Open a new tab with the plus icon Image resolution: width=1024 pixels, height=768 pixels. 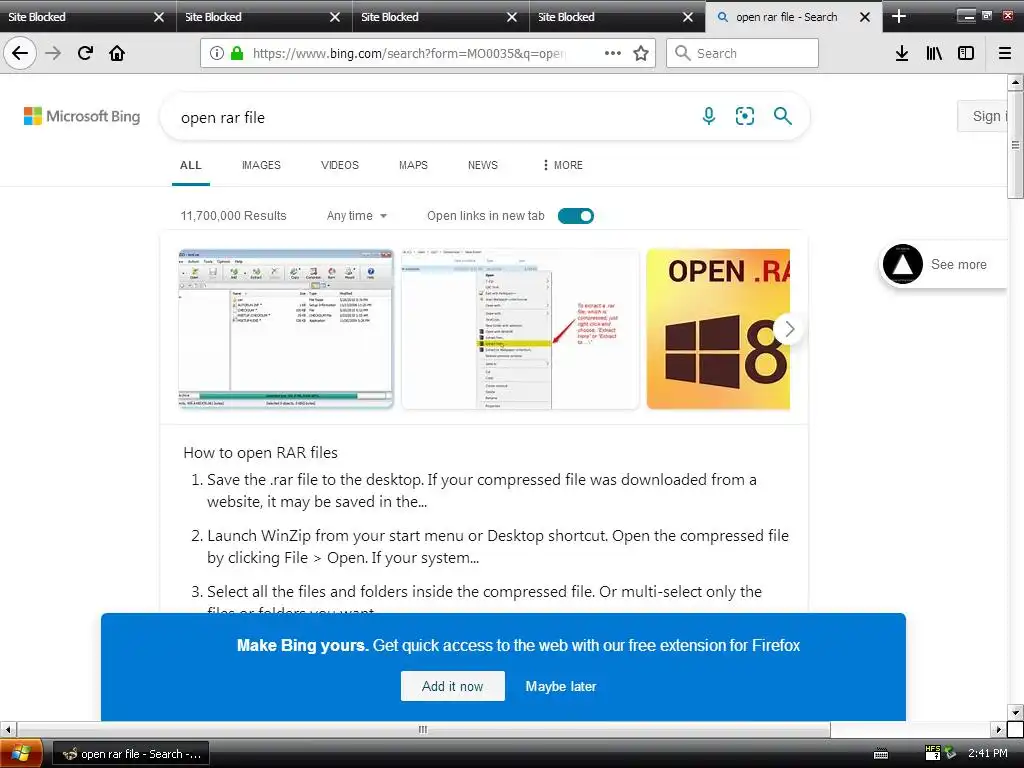point(899,16)
